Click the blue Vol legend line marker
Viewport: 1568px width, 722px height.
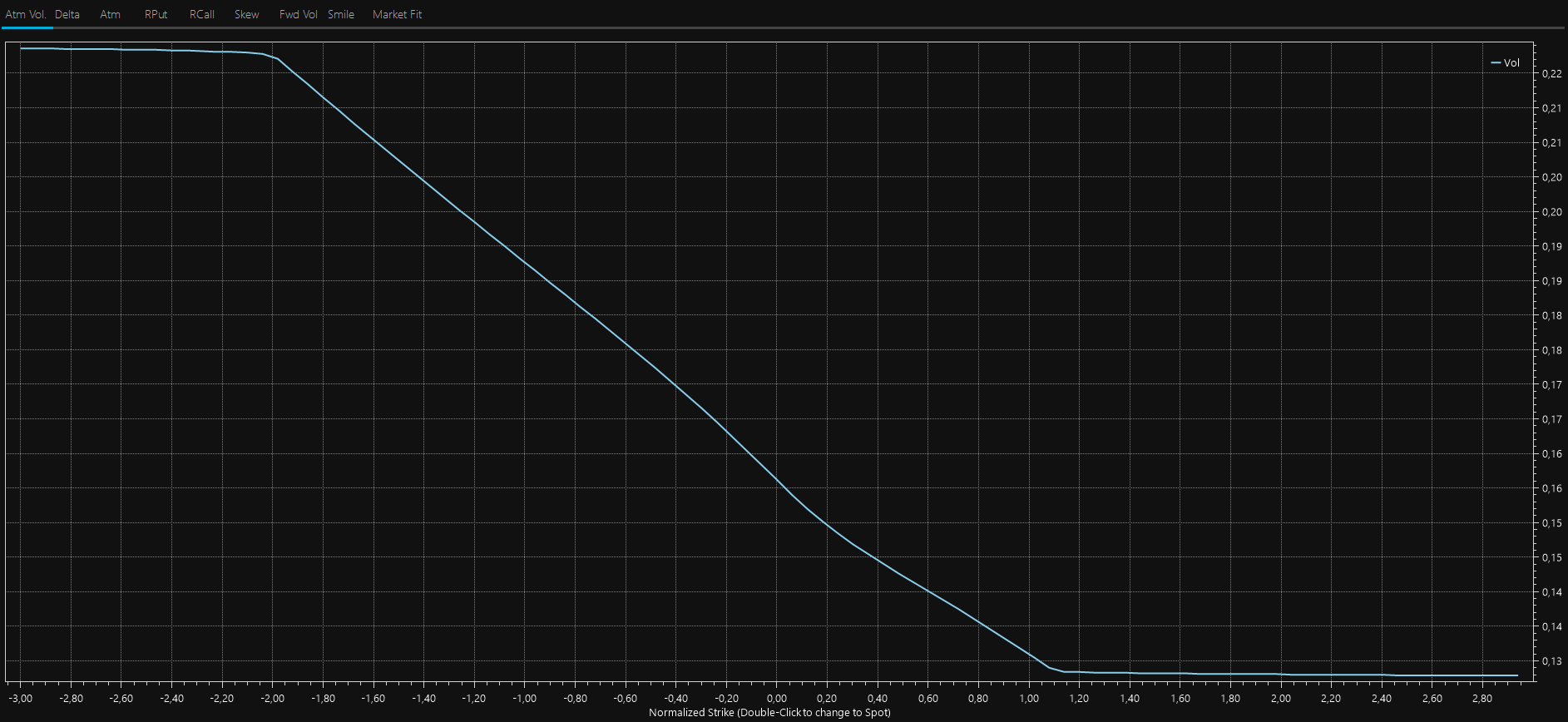(x=1496, y=63)
